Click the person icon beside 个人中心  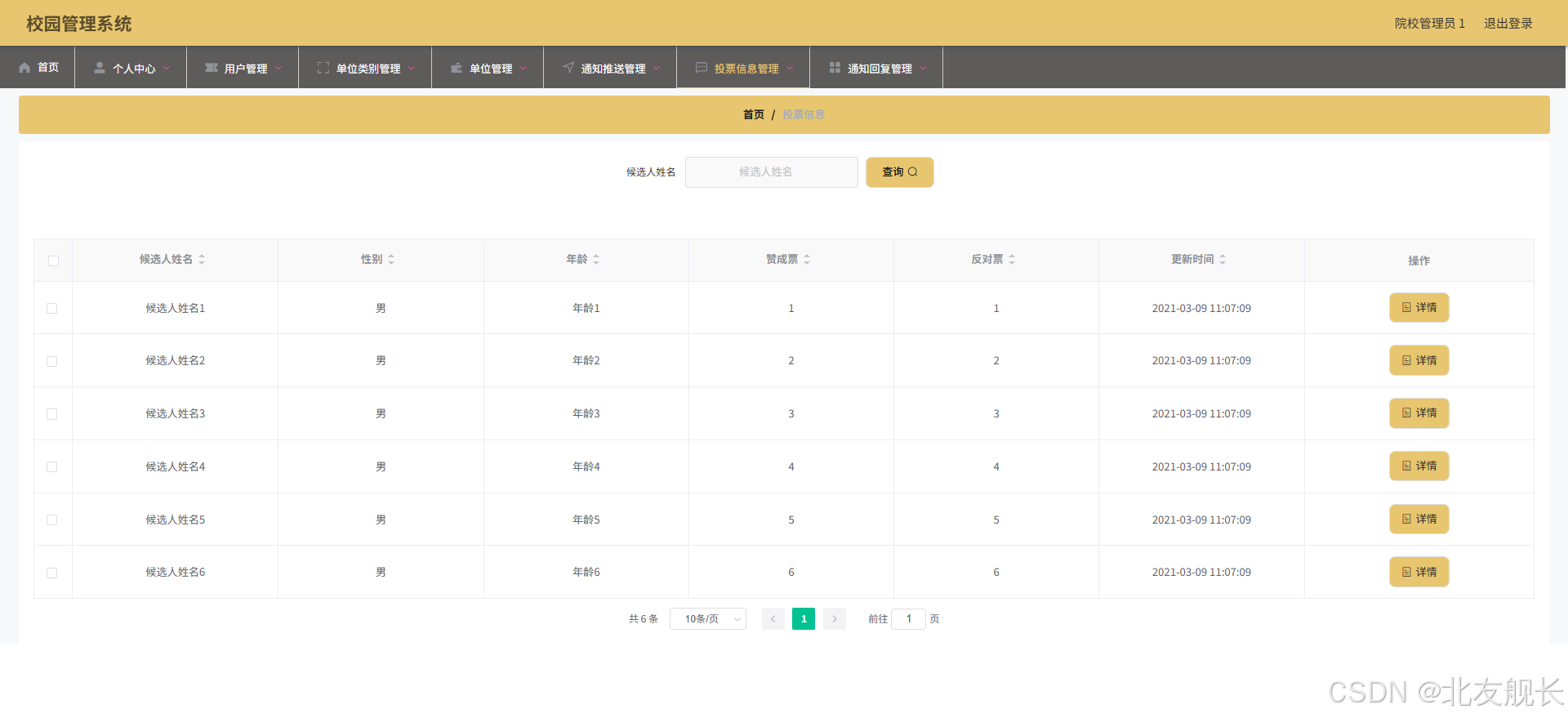[100, 68]
